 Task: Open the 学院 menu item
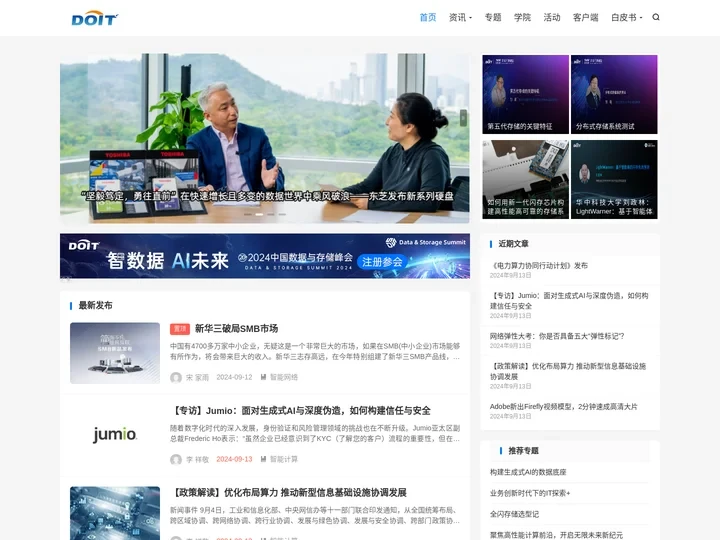coord(523,17)
